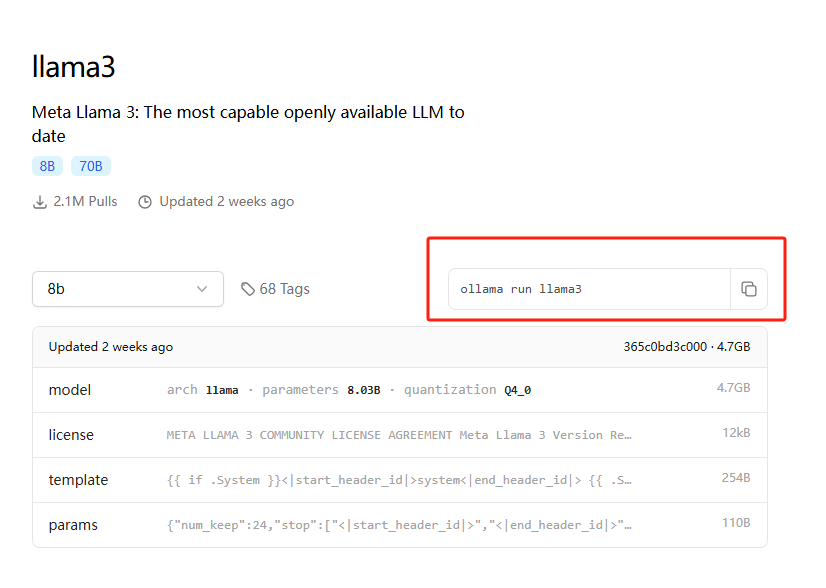
Task: Click the tag icon beside 68 Tags
Action: [247, 289]
